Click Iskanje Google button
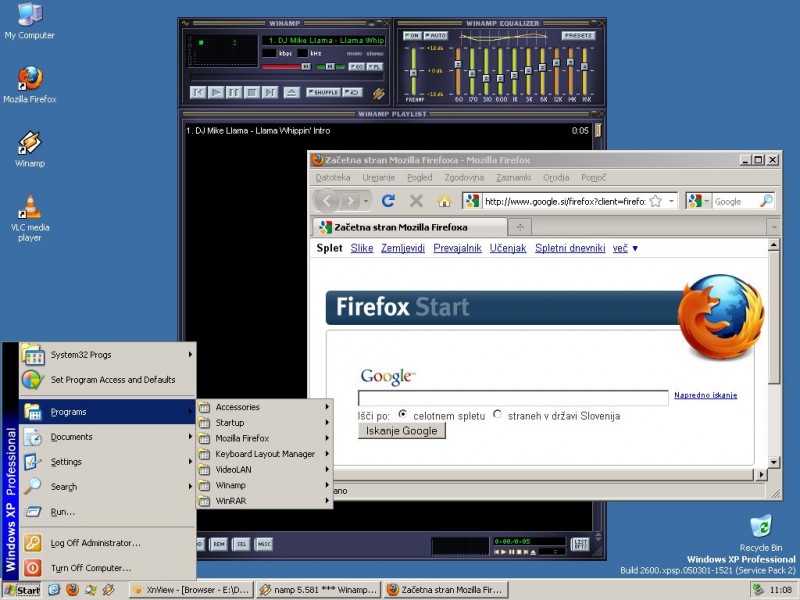Image resolution: width=800 pixels, height=600 pixels. [402, 431]
